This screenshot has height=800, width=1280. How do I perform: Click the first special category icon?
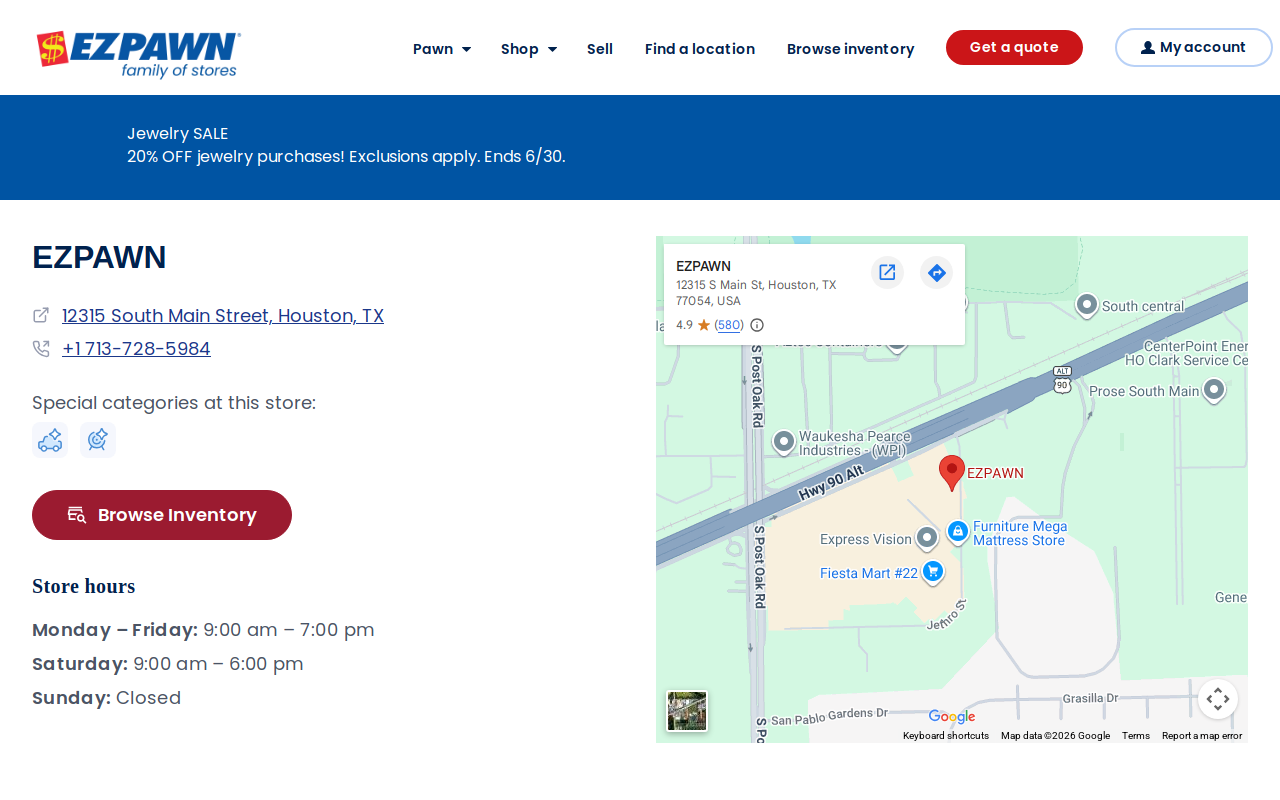click(x=50, y=440)
